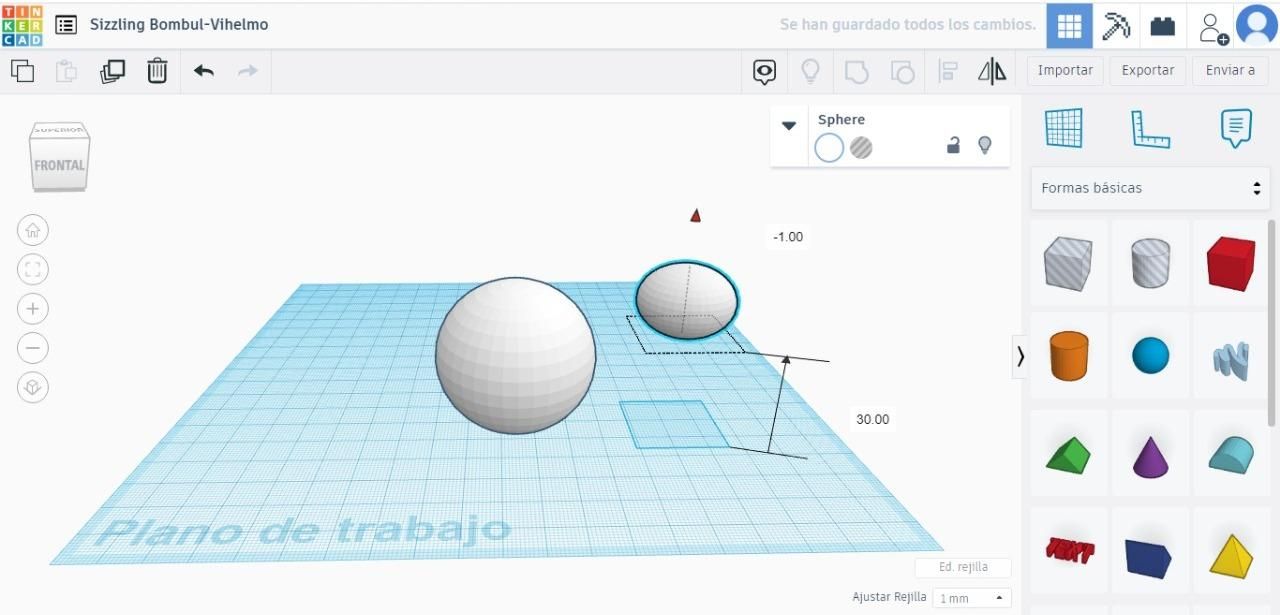Collapse the Sphere inspector panel arrow
This screenshot has height=615, width=1280.
[789, 126]
